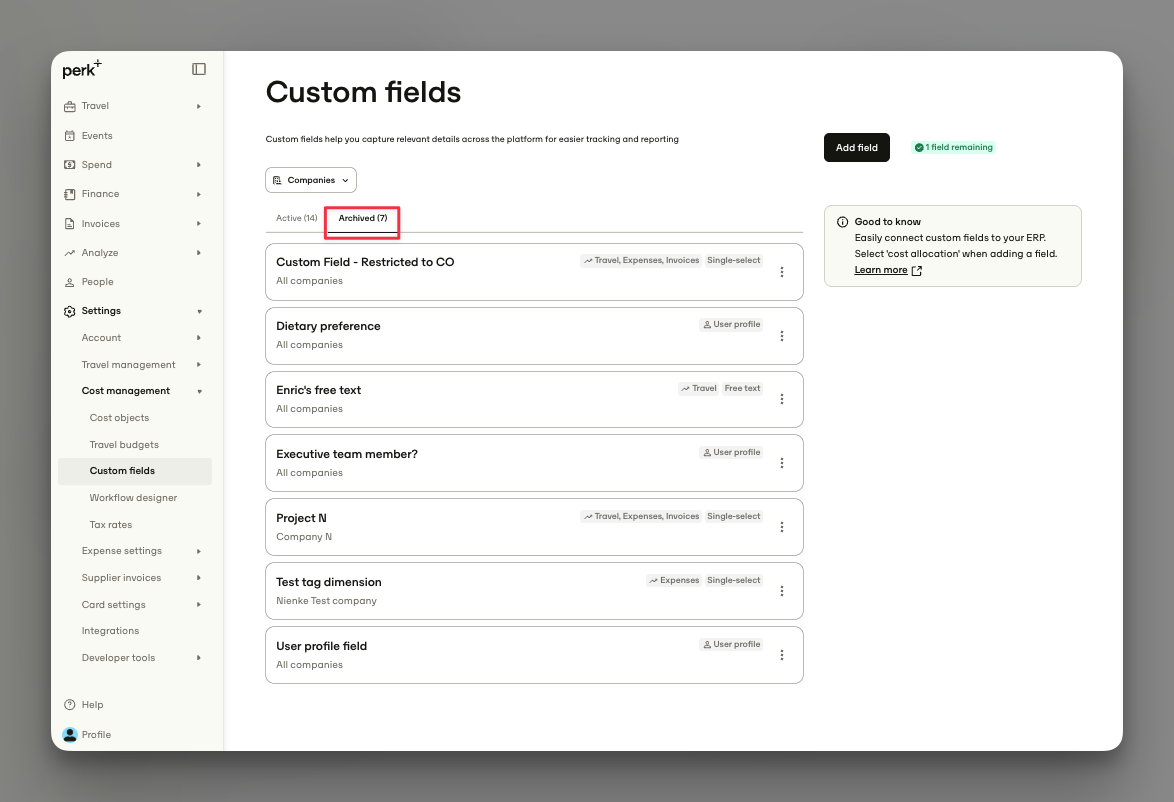1174x802 pixels.
Task: Click the Finance sidebar icon
Action: pos(70,194)
